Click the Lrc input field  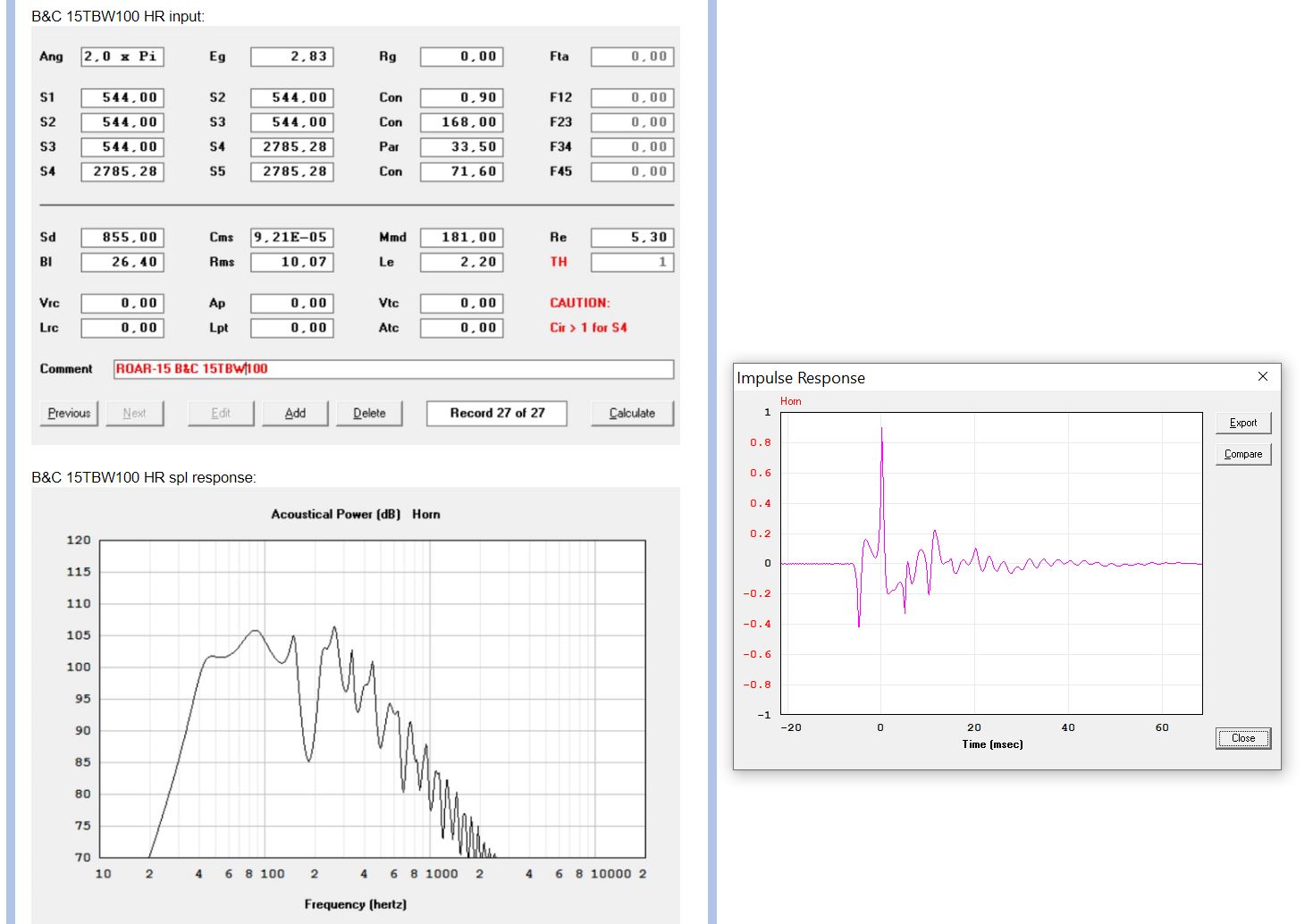point(122,328)
